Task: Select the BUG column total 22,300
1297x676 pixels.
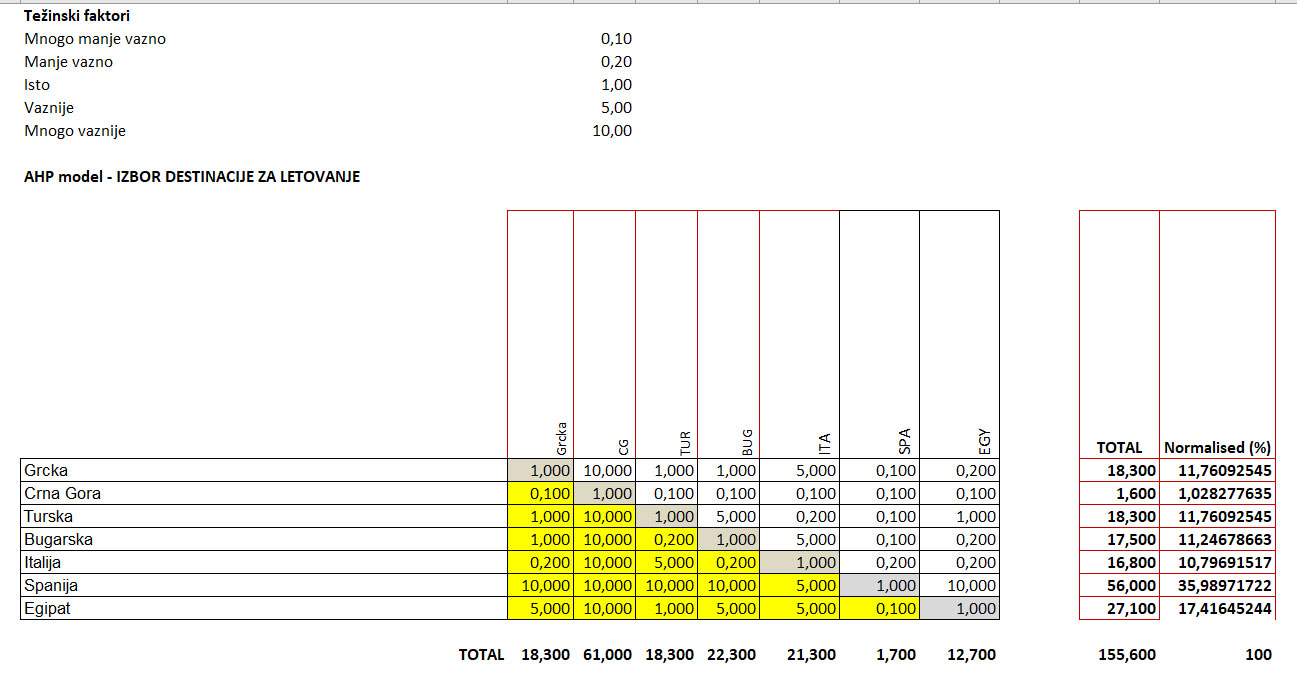Action: [732, 655]
